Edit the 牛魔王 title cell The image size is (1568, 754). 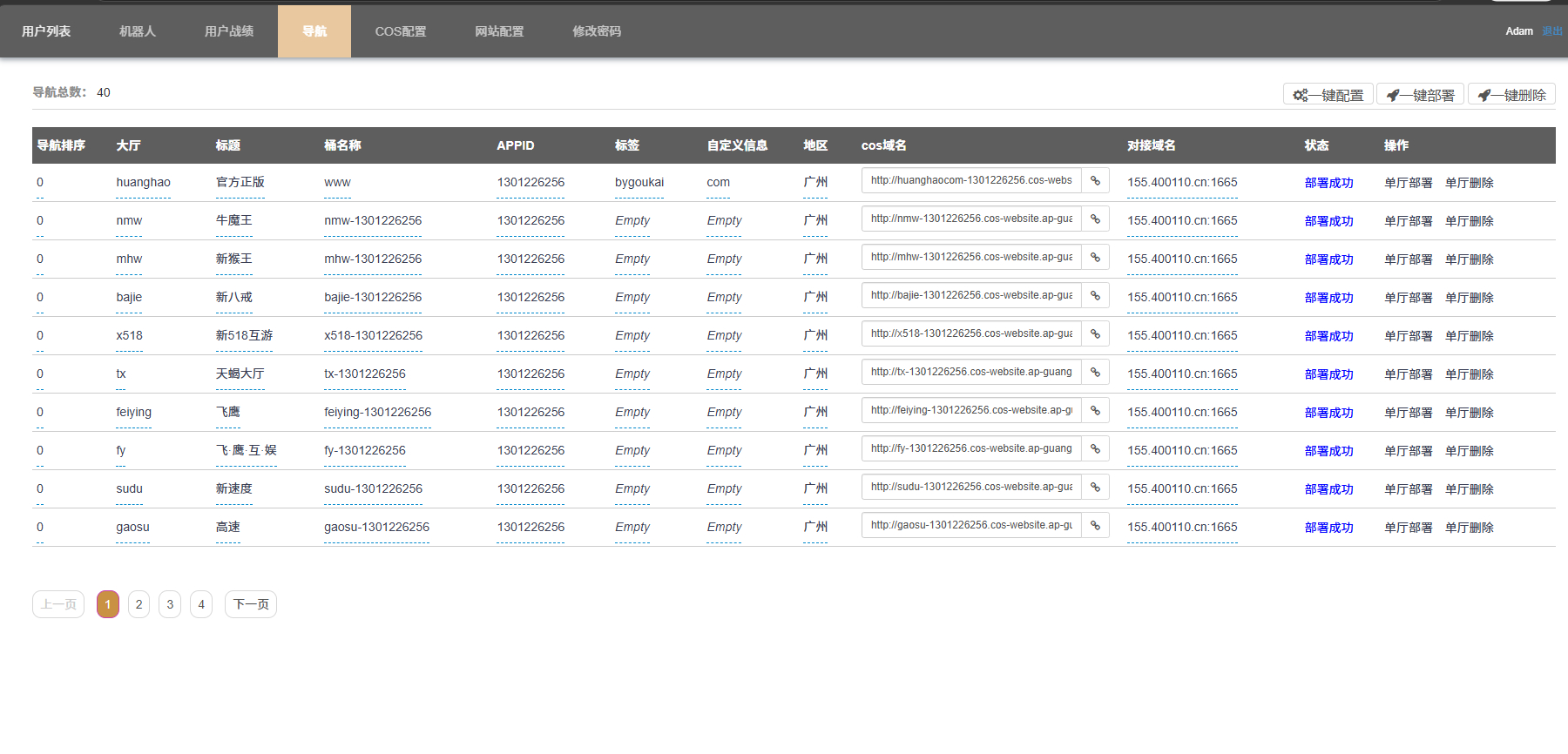point(234,221)
